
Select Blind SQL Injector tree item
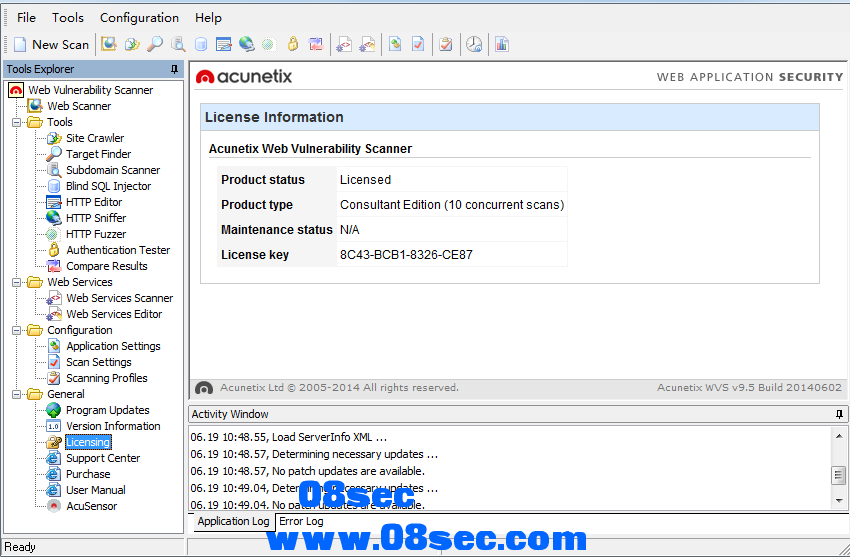[108, 186]
